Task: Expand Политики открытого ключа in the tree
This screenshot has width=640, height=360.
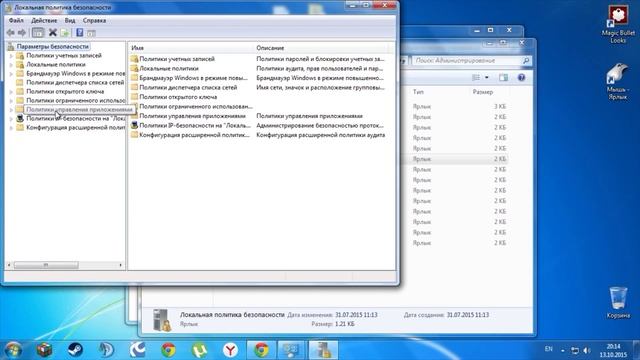Action: (x=11, y=91)
